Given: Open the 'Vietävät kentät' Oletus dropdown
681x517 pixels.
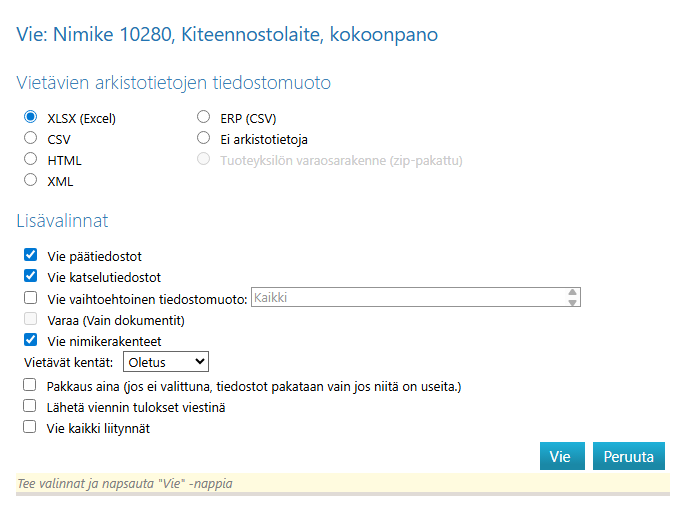Looking at the screenshot, I should (166, 361).
